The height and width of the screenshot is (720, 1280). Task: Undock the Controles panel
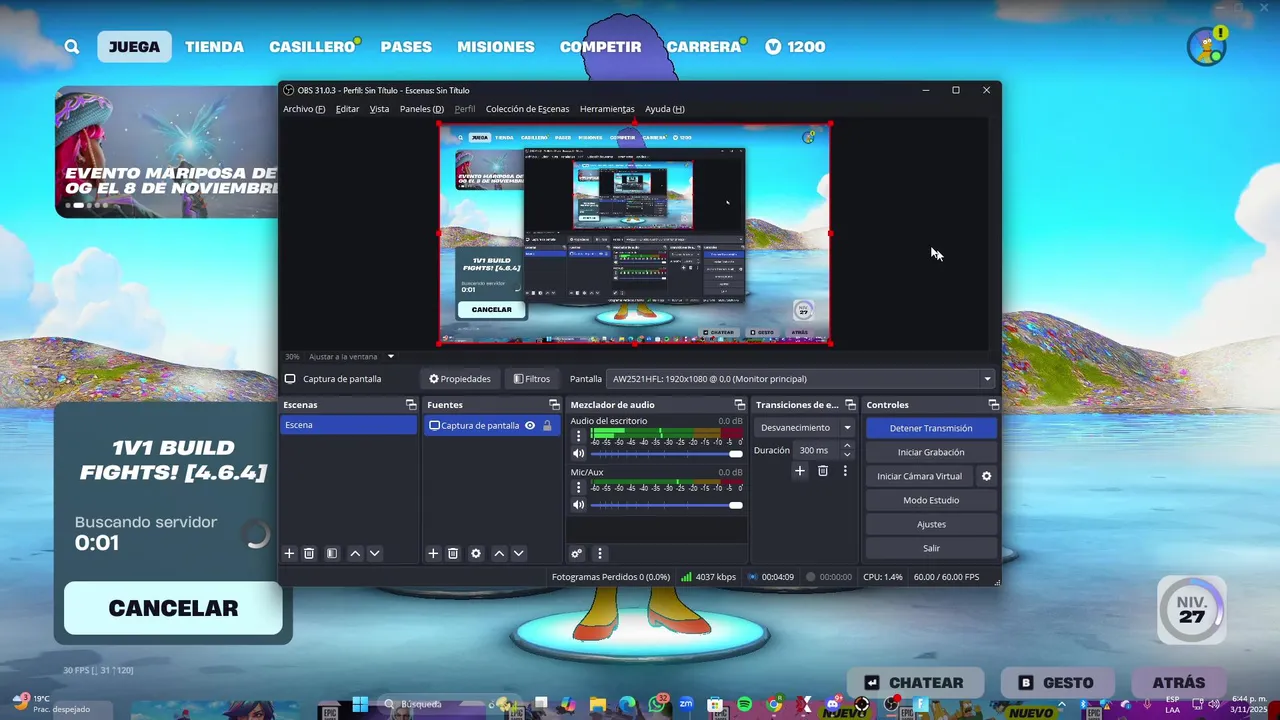click(x=994, y=405)
